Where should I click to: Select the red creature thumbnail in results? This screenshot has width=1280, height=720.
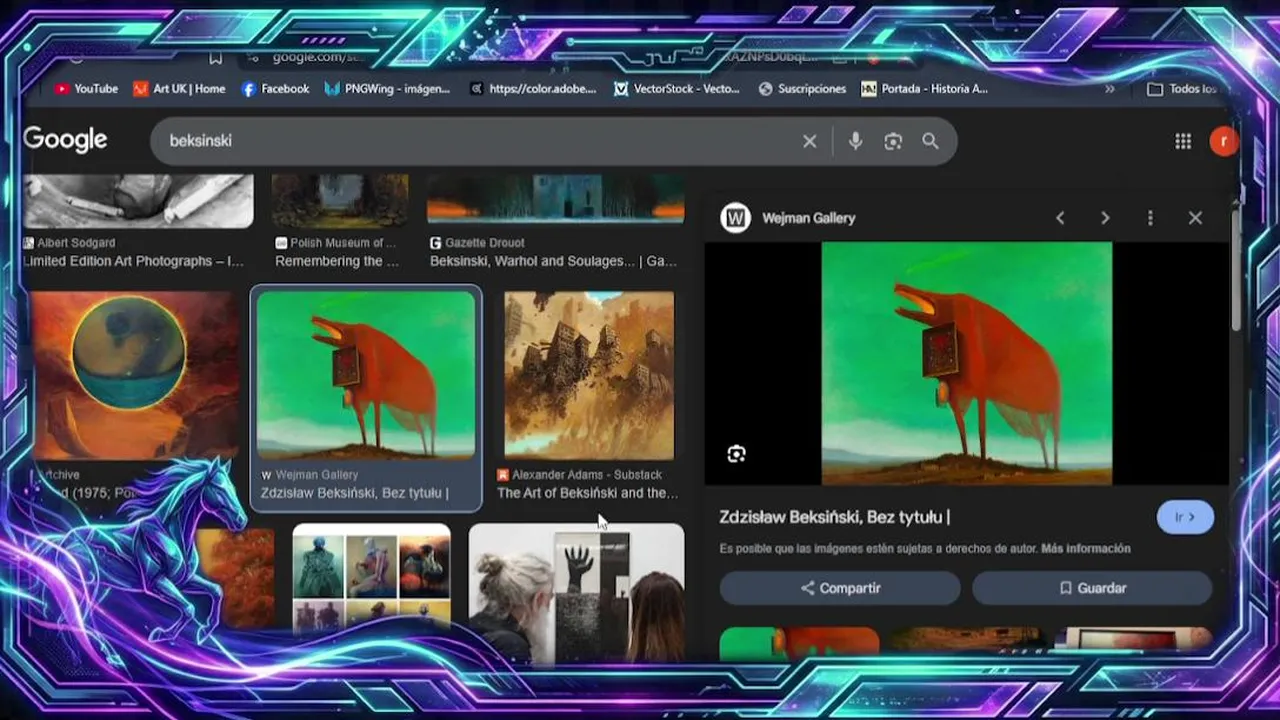(366, 375)
